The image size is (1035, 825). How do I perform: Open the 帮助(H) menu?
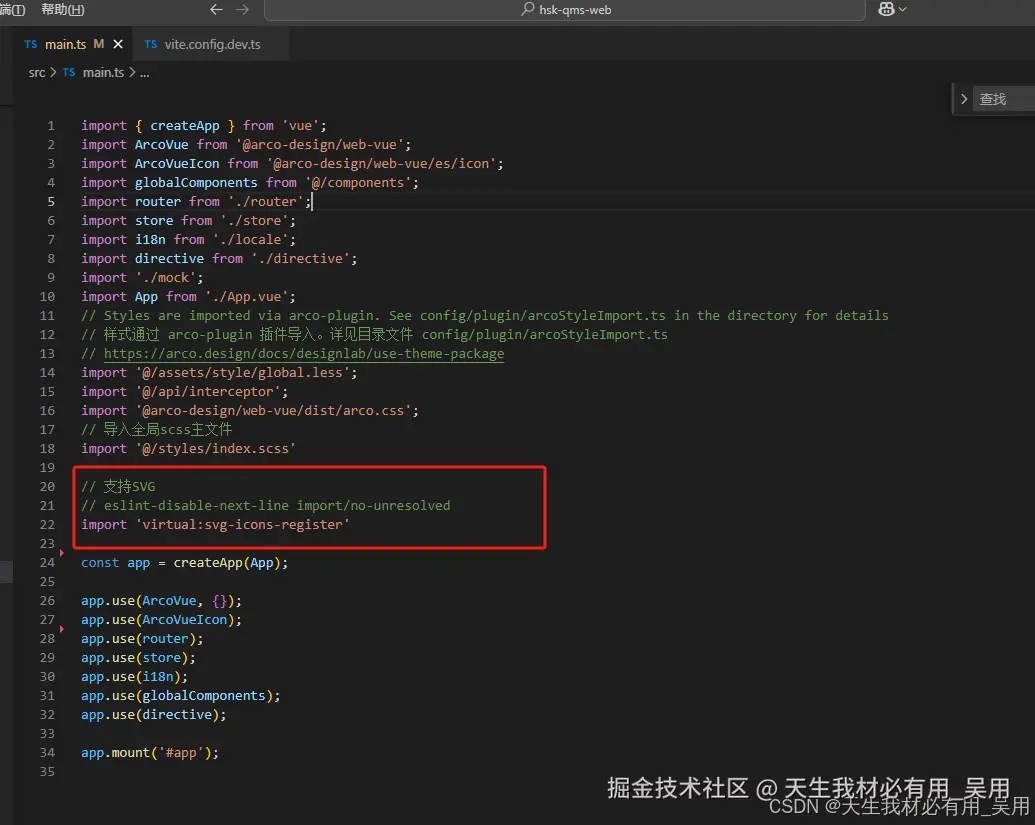(x=64, y=10)
